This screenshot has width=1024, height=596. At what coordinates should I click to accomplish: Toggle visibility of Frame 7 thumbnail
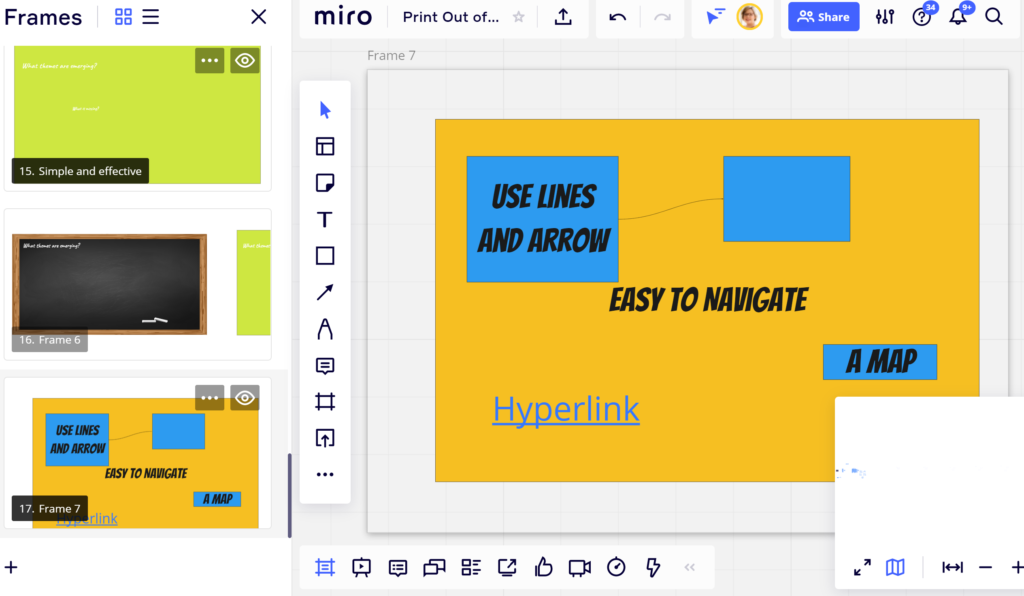245,398
